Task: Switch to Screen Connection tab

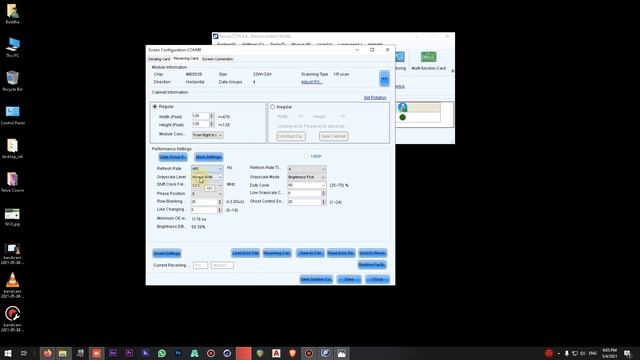Action: [218, 59]
